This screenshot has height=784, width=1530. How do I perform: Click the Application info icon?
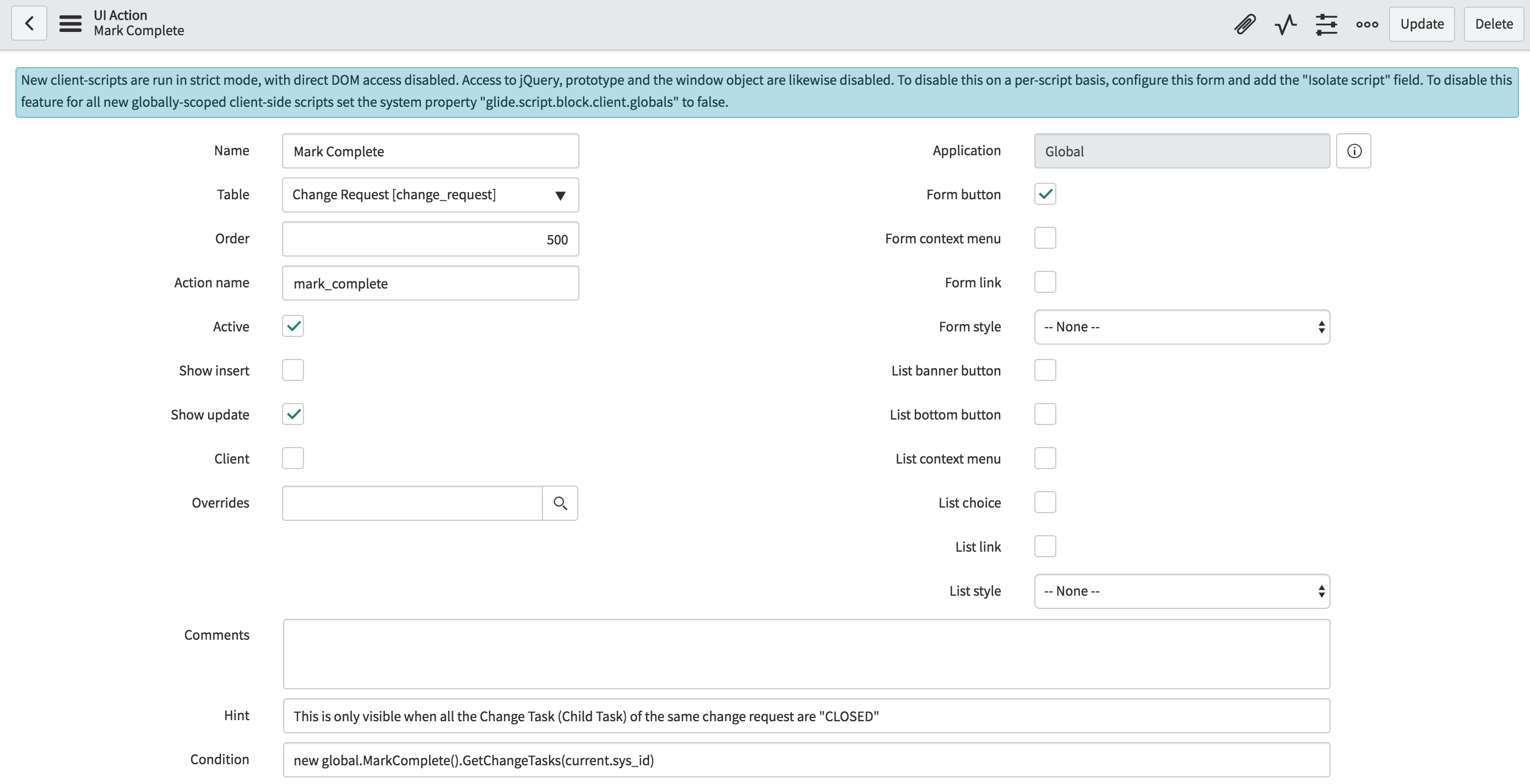click(x=1354, y=151)
